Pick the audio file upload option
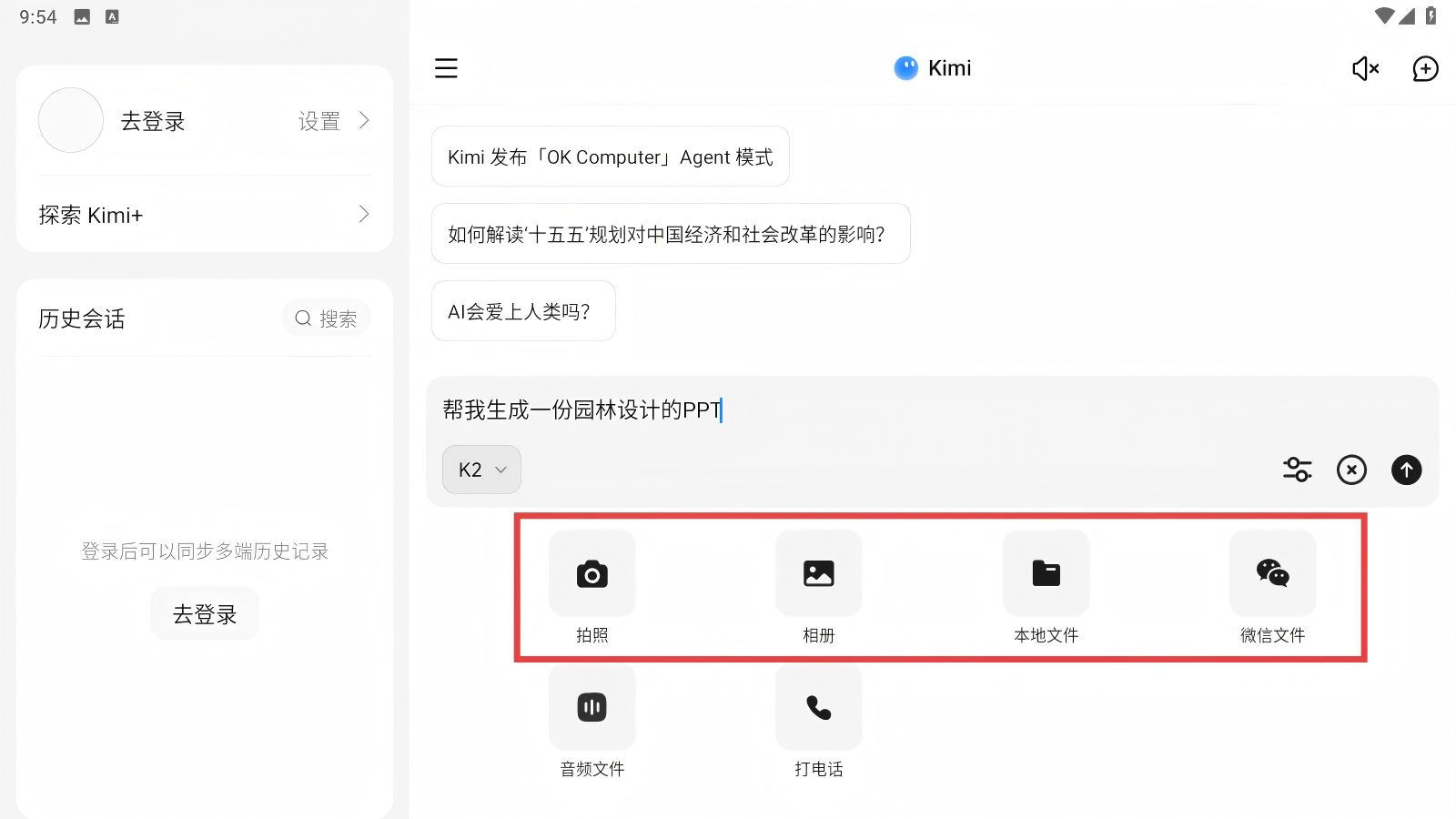 point(591,708)
